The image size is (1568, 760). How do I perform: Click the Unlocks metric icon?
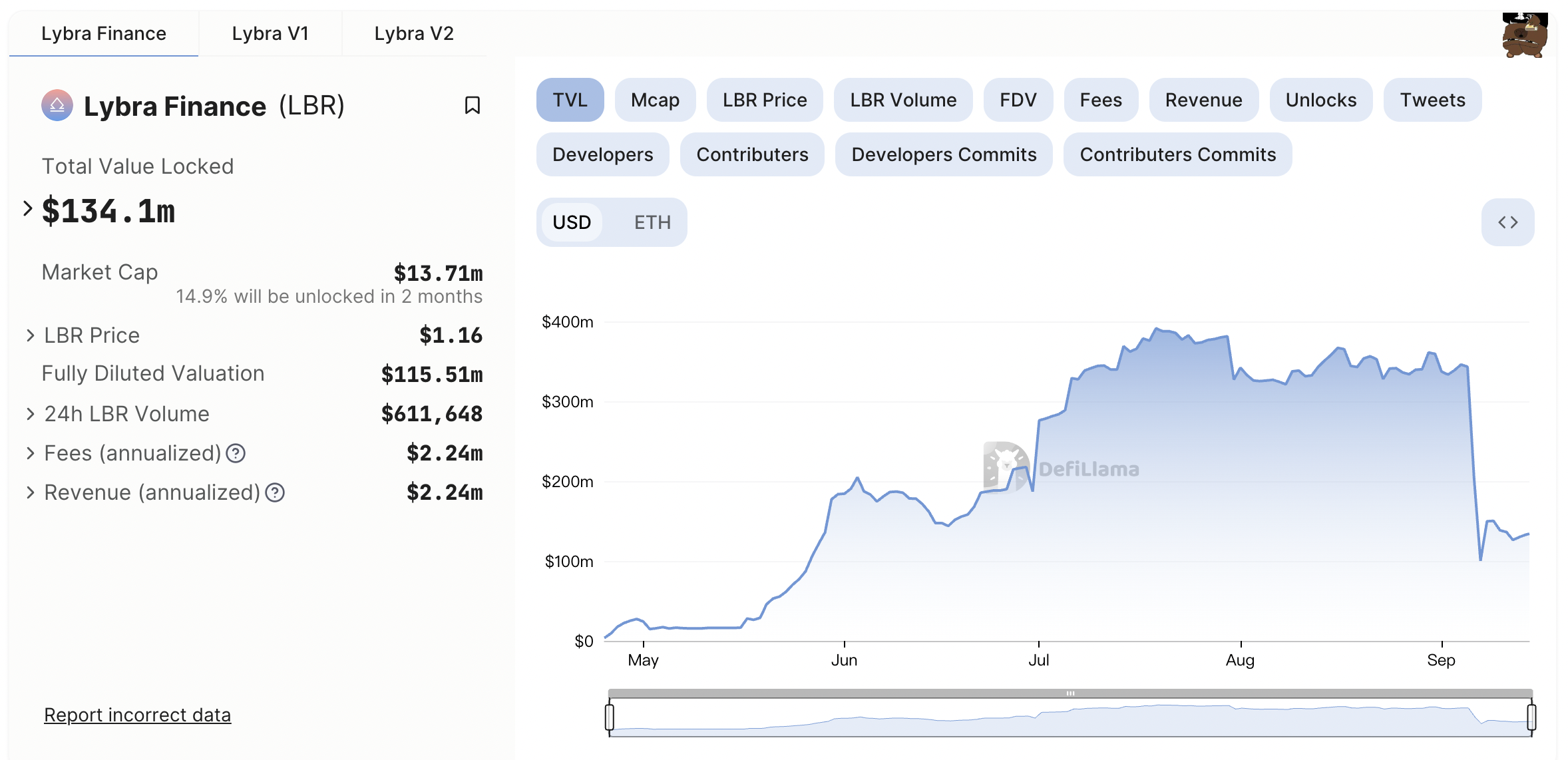click(1320, 99)
